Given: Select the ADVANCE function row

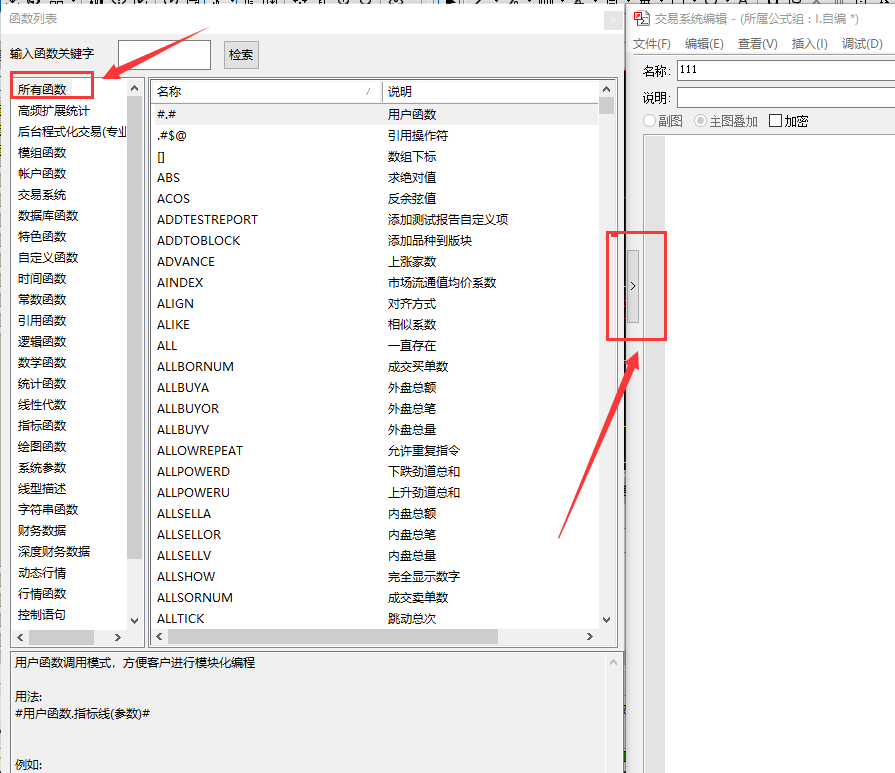Looking at the screenshot, I should pyautogui.click(x=375, y=261).
